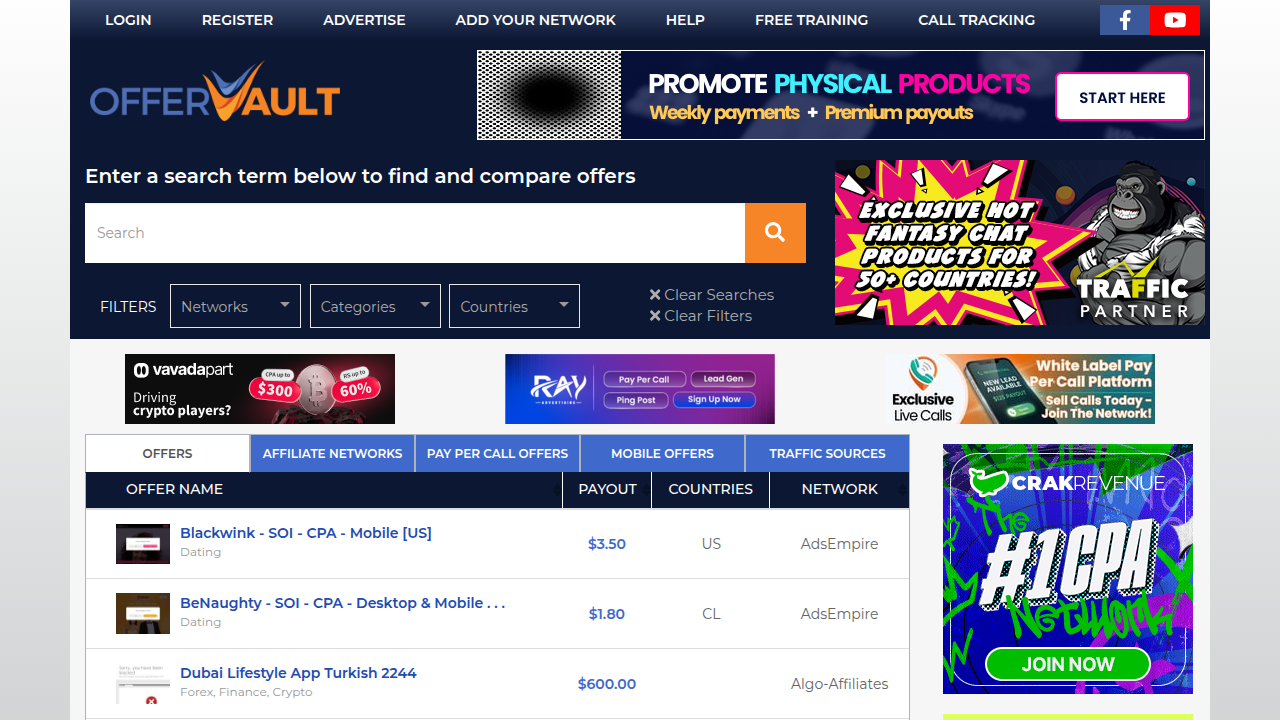The width and height of the screenshot is (1280, 720).
Task: Switch to Offers tab
Action: point(167,453)
